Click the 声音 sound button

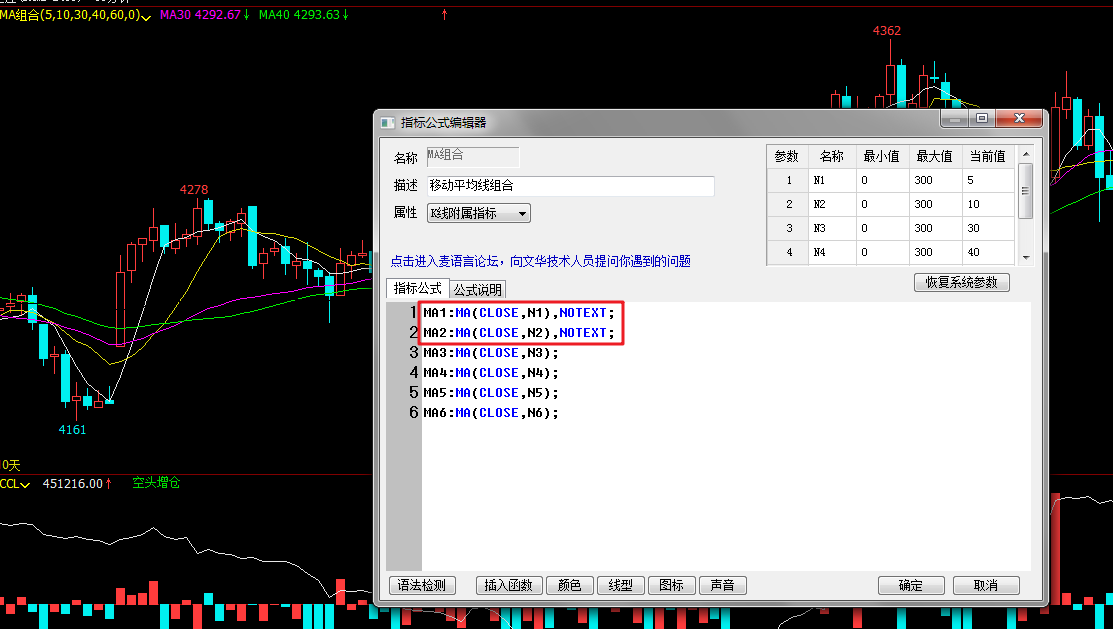pos(722,586)
